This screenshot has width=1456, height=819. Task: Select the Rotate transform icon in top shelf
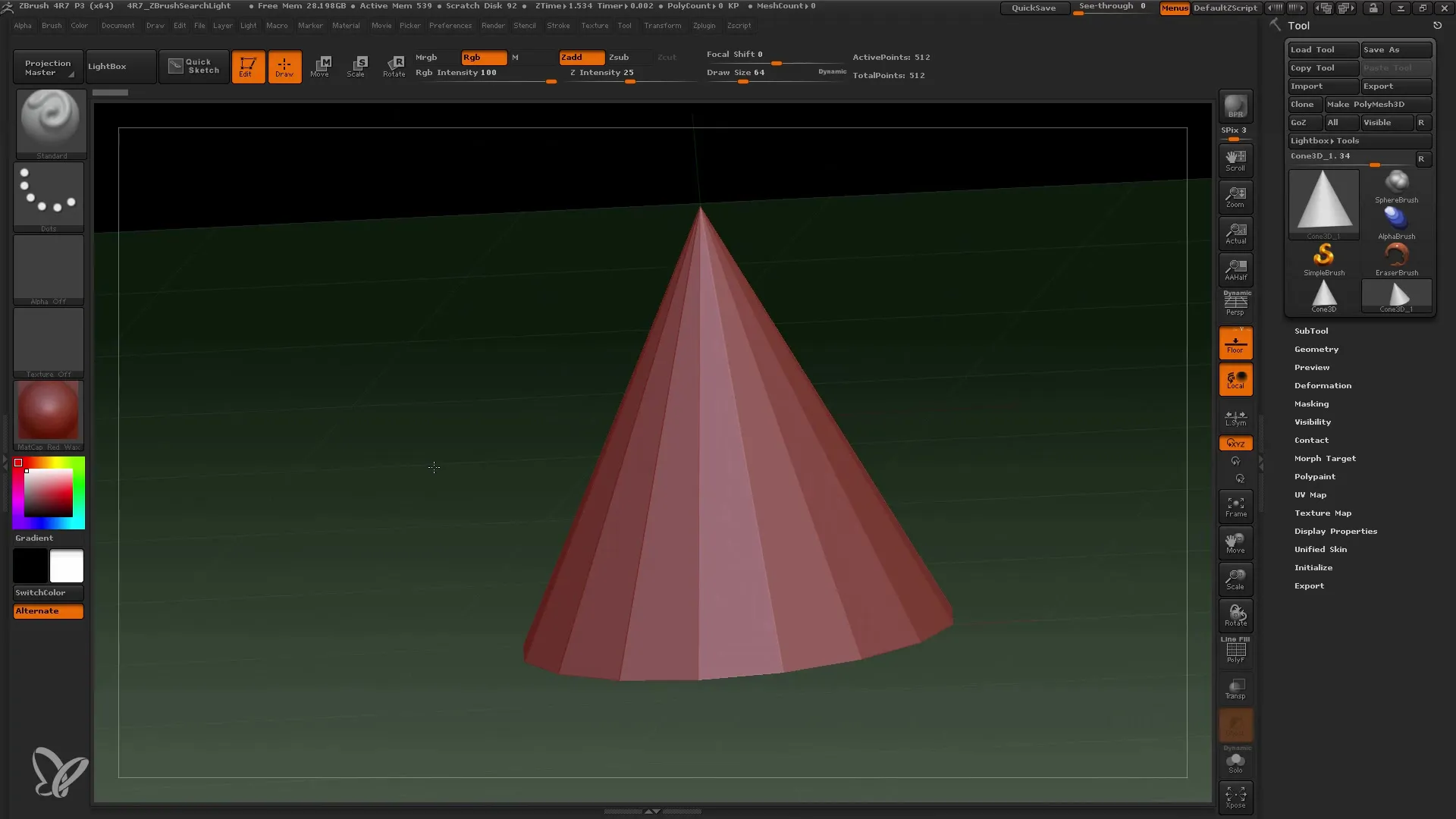[394, 67]
